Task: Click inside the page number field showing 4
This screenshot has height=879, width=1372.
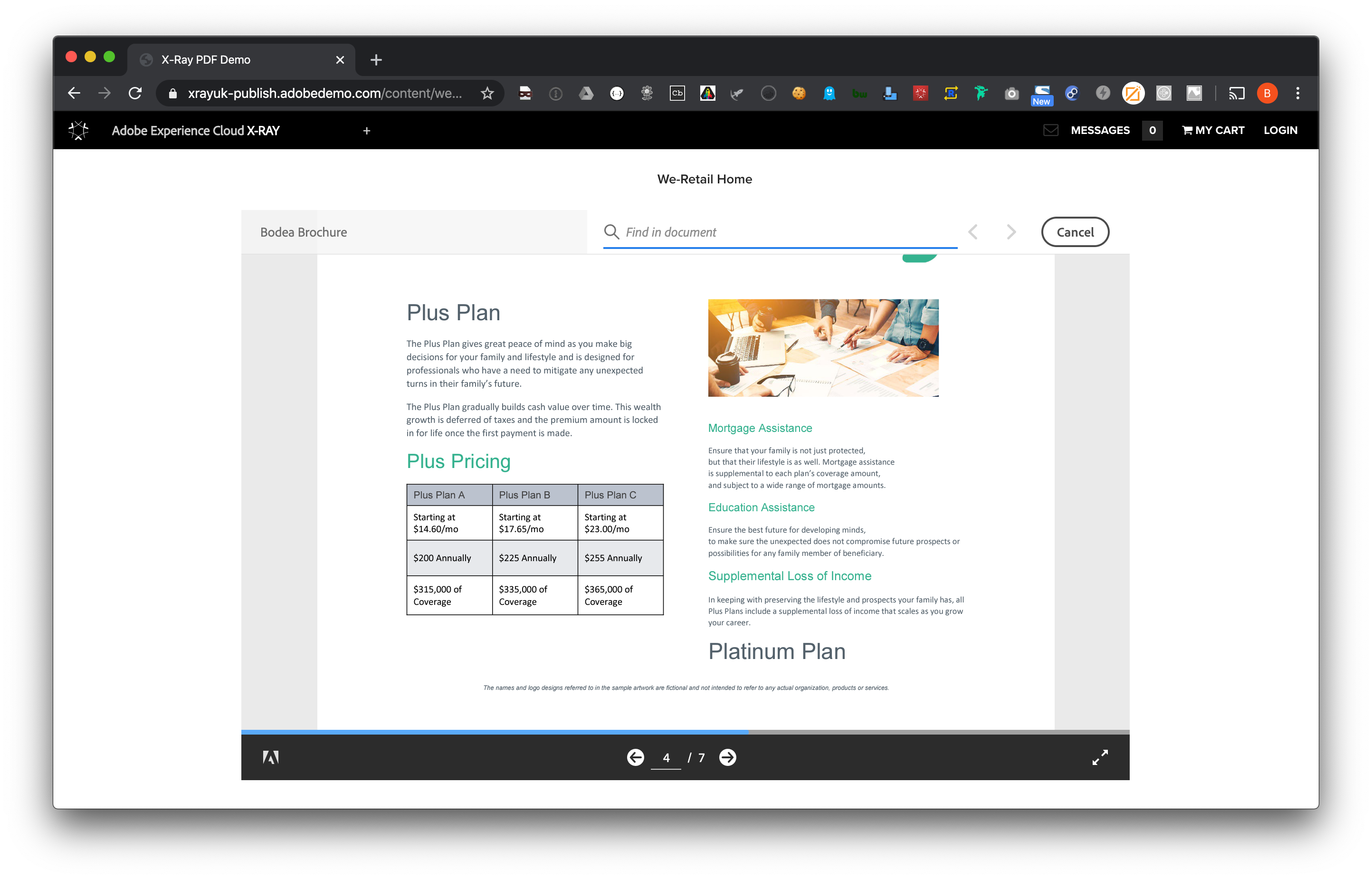Action: click(667, 757)
